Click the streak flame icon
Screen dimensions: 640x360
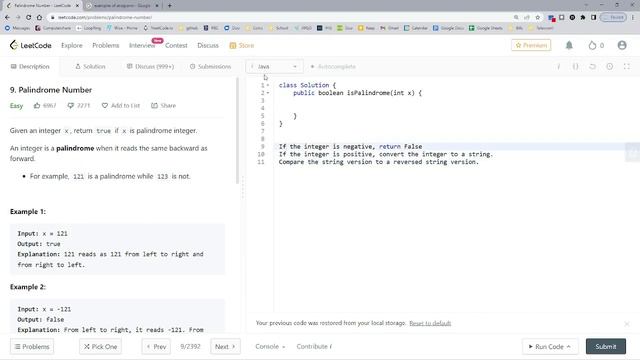pyautogui.click(x=592, y=45)
